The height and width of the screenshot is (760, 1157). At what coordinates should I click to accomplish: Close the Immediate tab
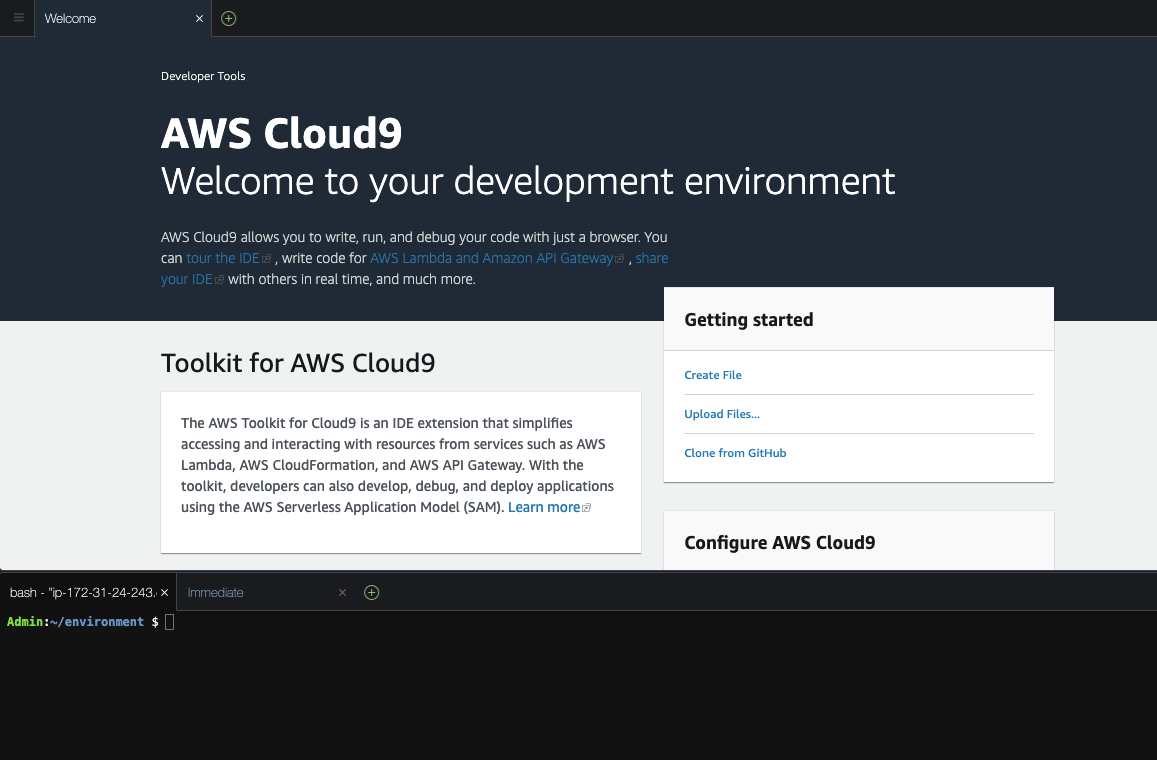[342, 592]
